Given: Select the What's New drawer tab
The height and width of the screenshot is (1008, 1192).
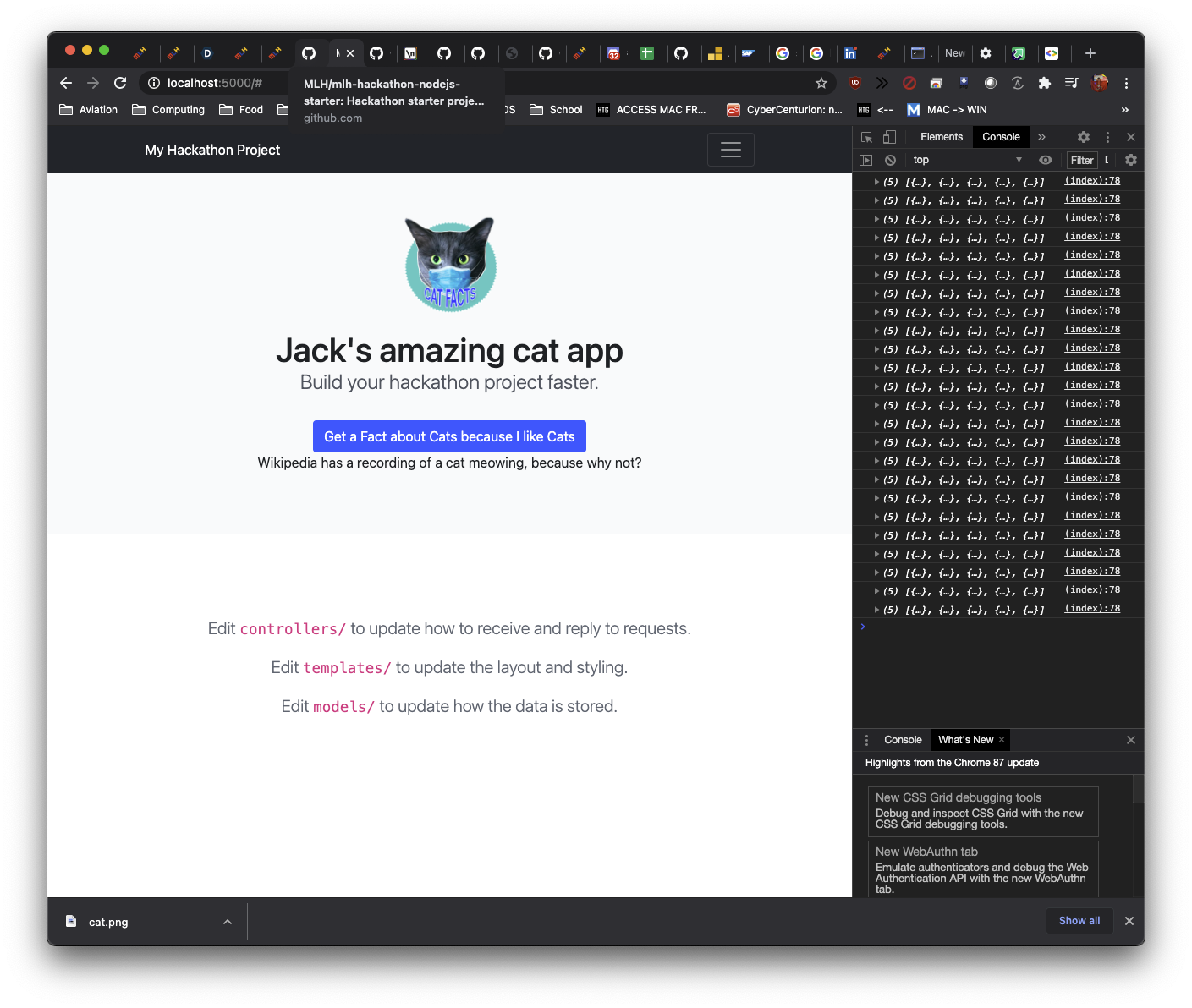Looking at the screenshot, I should tap(965, 740).
